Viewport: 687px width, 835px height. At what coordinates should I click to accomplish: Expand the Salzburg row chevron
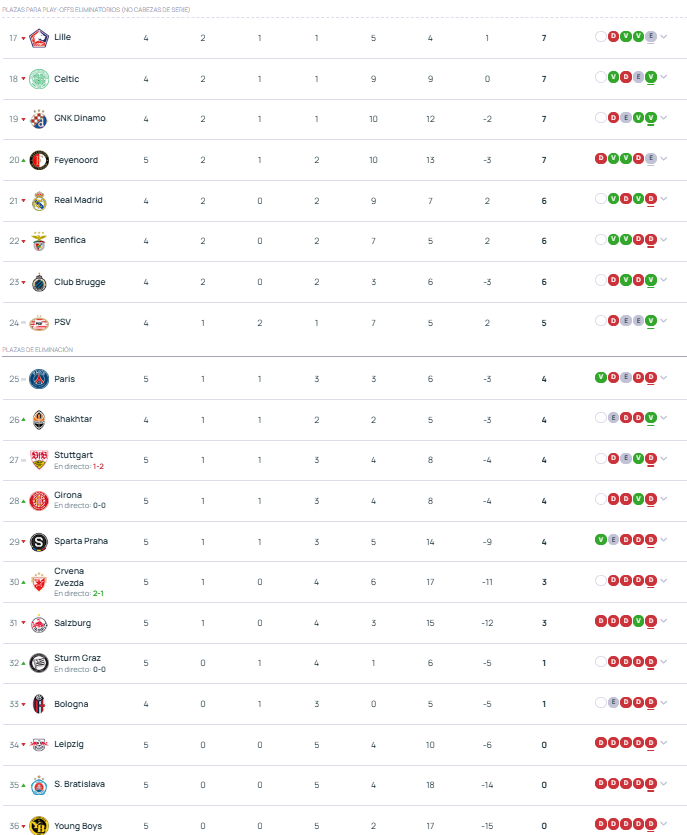664,621
